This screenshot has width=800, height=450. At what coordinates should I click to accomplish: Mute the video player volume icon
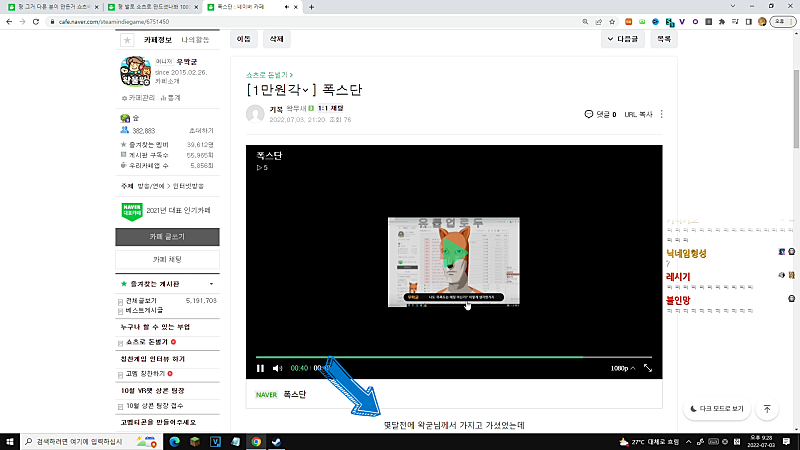(x=277, y=368)
